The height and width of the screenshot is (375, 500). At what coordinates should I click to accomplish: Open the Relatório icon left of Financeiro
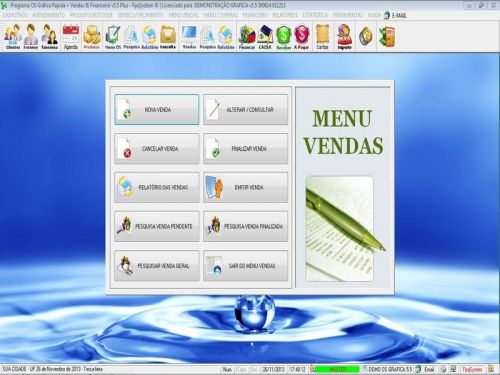[226, 37]
